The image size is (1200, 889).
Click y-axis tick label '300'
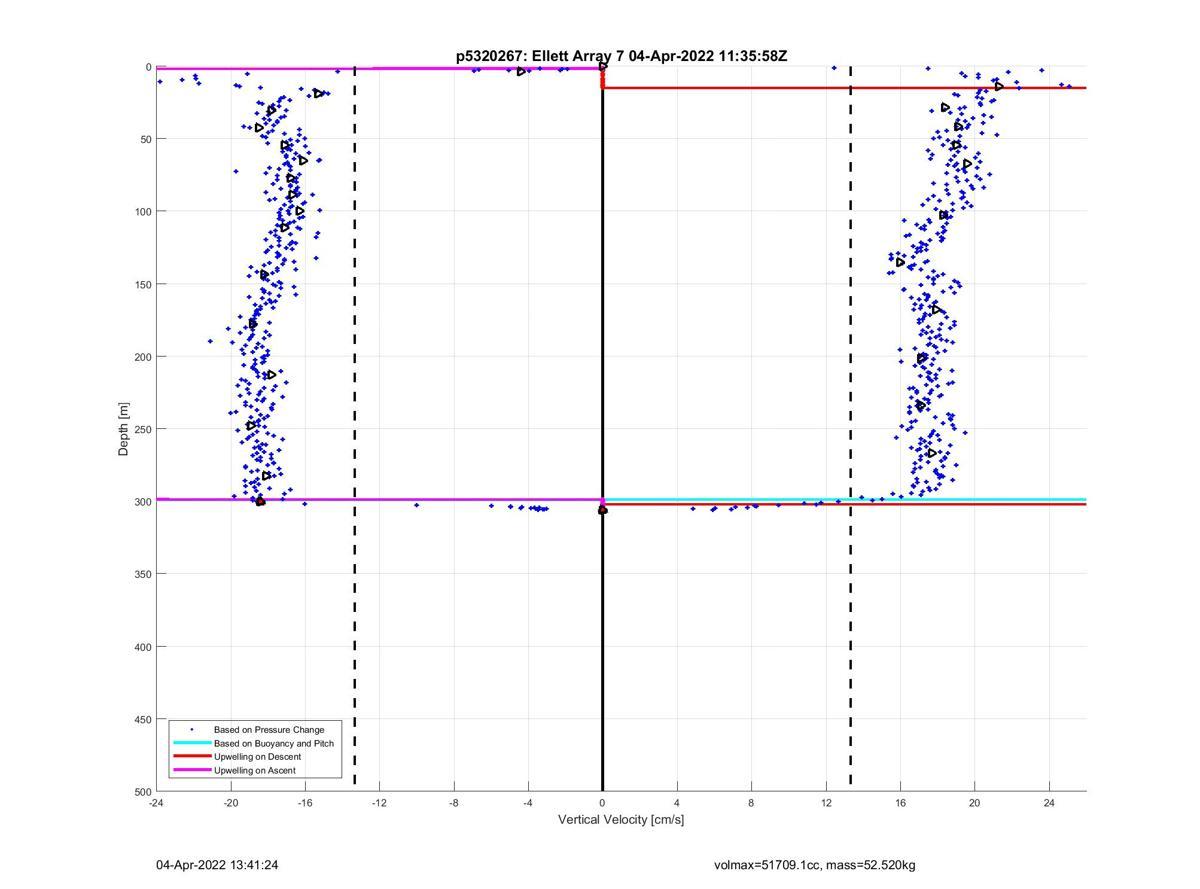point(142,502)
